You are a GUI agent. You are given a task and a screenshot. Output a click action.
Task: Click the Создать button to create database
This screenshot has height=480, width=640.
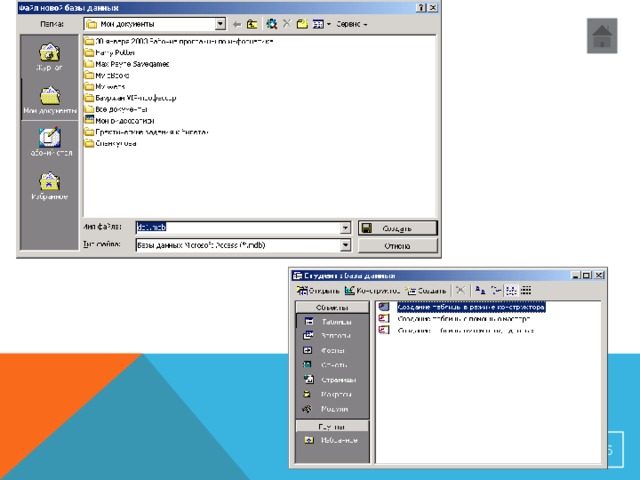point(398,227)
